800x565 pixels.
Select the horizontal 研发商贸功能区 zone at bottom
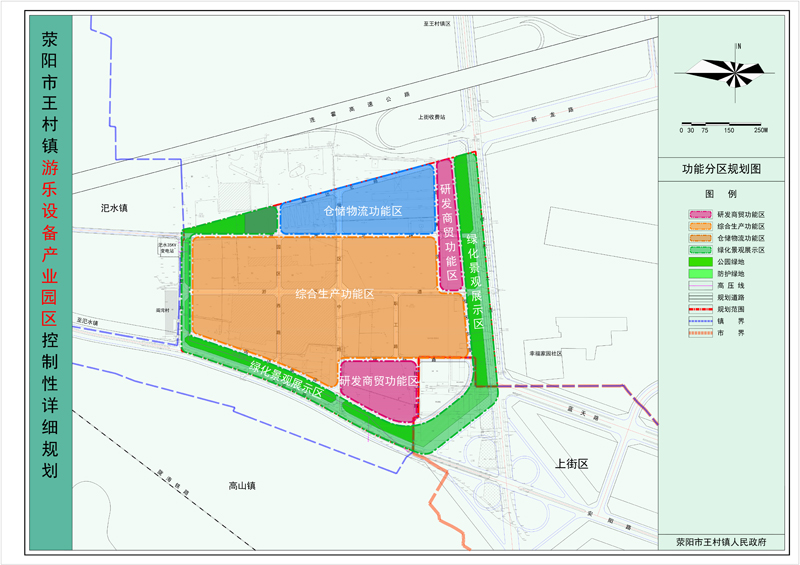coord(377,383)
